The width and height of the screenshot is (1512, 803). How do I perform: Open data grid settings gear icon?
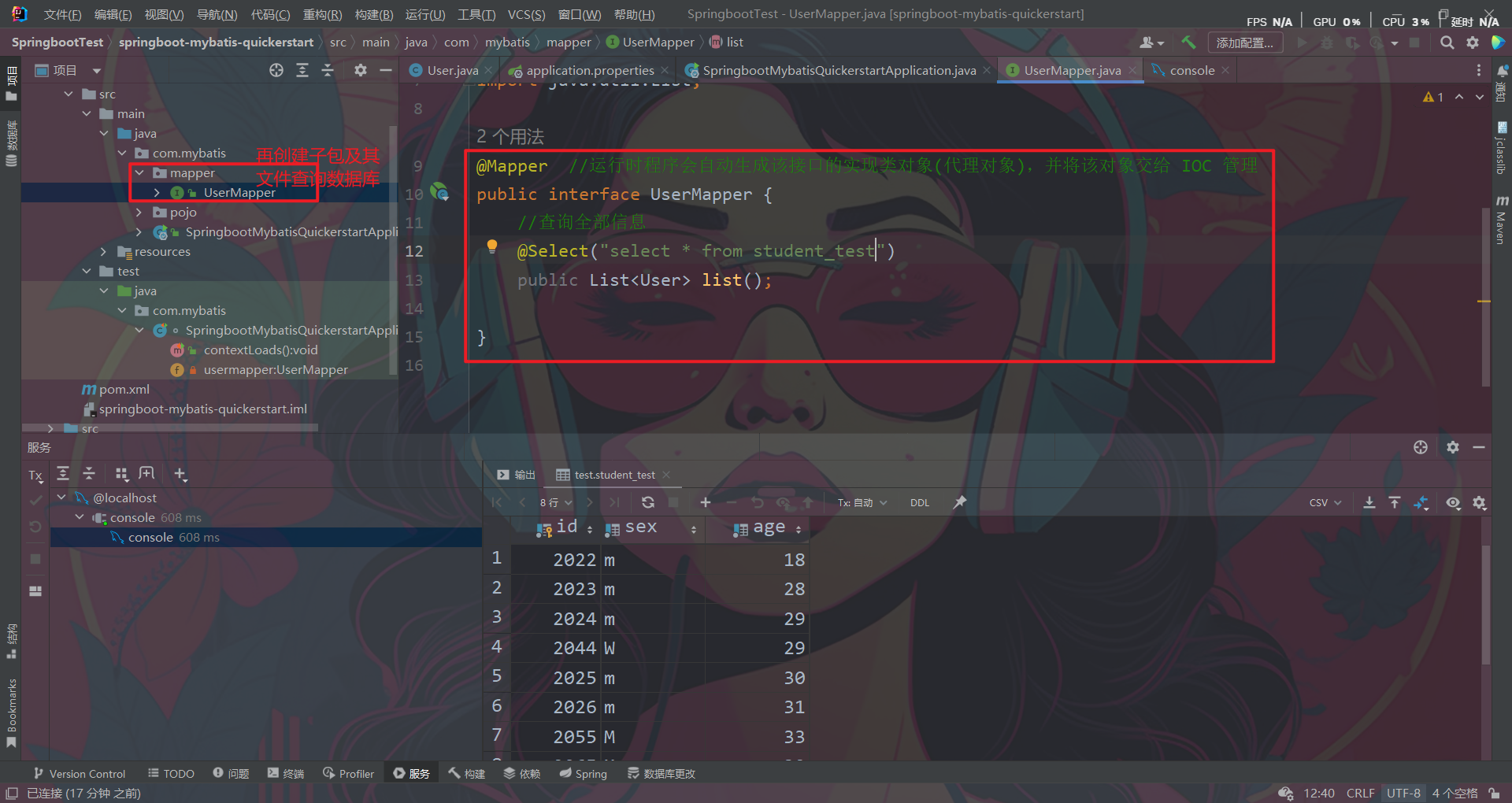click(1480, 502)
